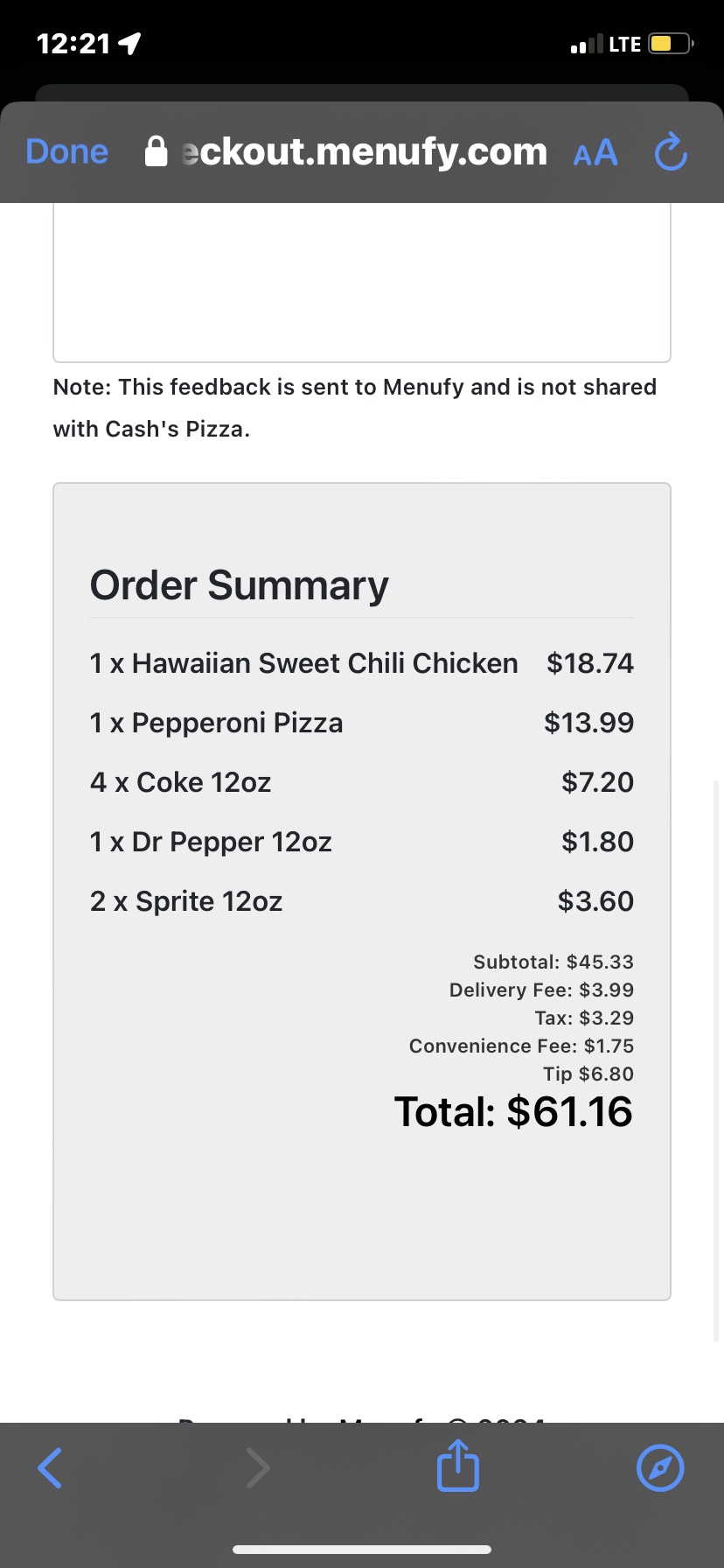Image resolution: width=724 pixels, height=1568 pixels.
Task: Tap the feedback text box
Action: pyautogui.click(x=362, y=282)
